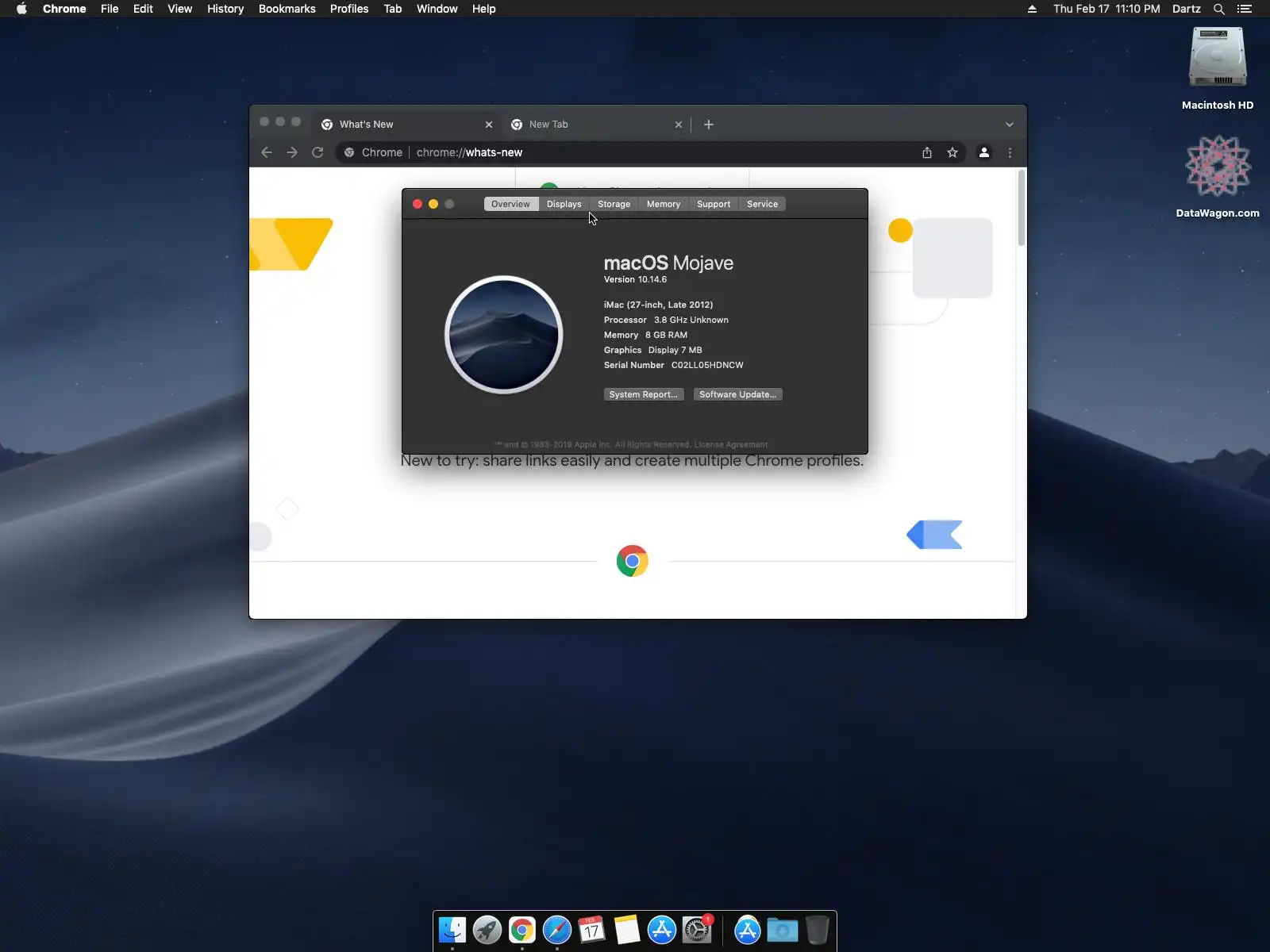Open the Support tab in About This Mac
This screenshot has height=952, width=1270.
pyautogui.click(x=714, y=204)
